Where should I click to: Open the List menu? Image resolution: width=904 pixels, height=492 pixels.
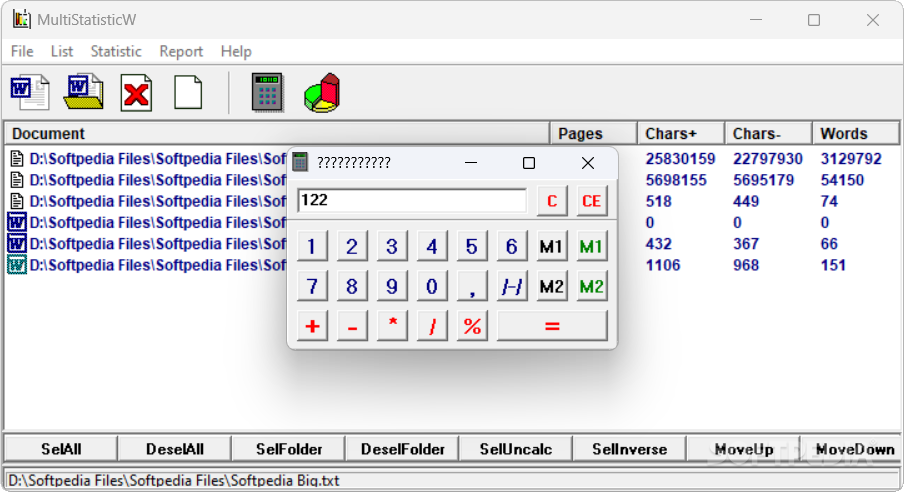(x=62, y=51)
